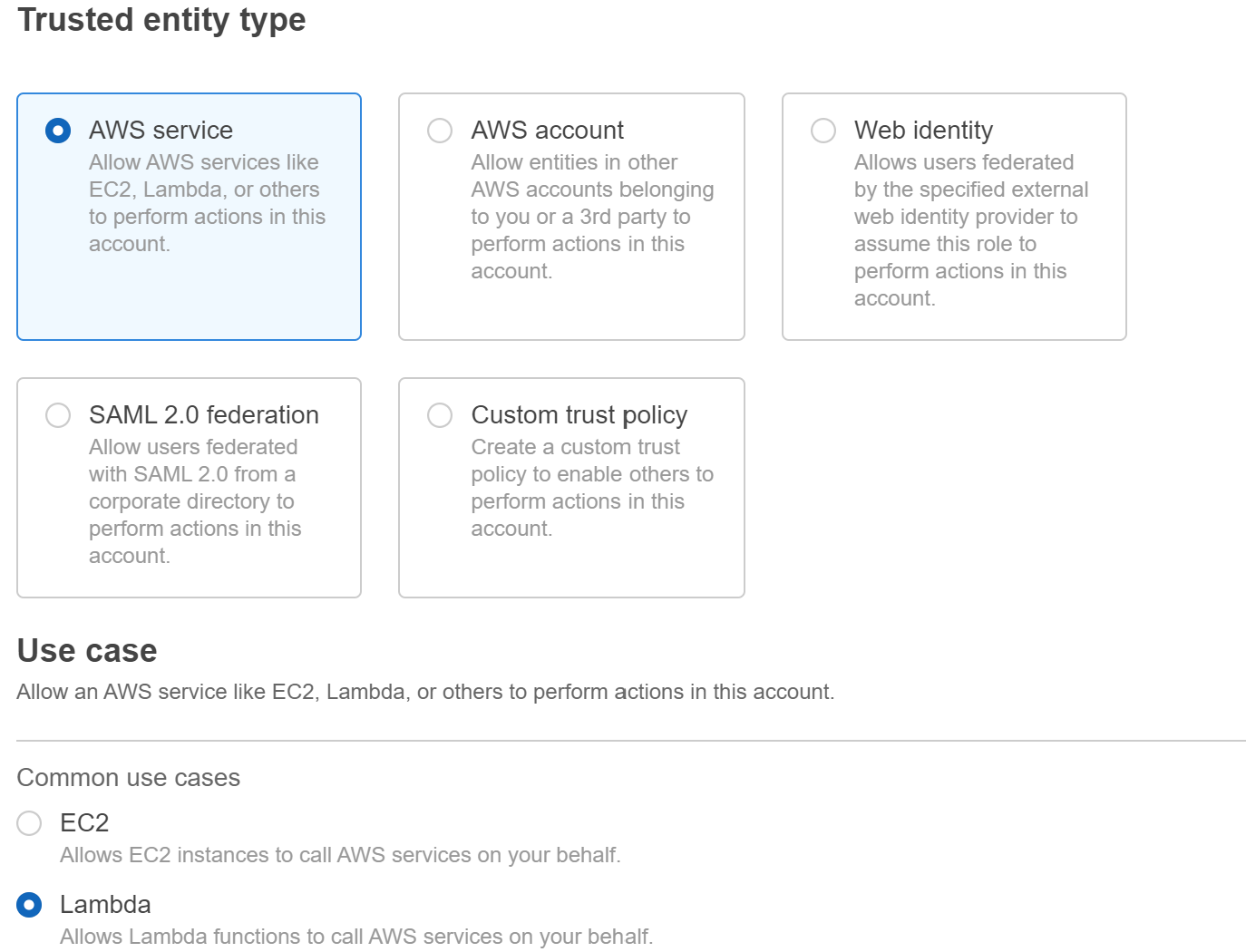Image resolution: width=1246 pixels, height=952 pixels.
Task: Click the AWS service card description text
Action: click(x=206, y=203)
